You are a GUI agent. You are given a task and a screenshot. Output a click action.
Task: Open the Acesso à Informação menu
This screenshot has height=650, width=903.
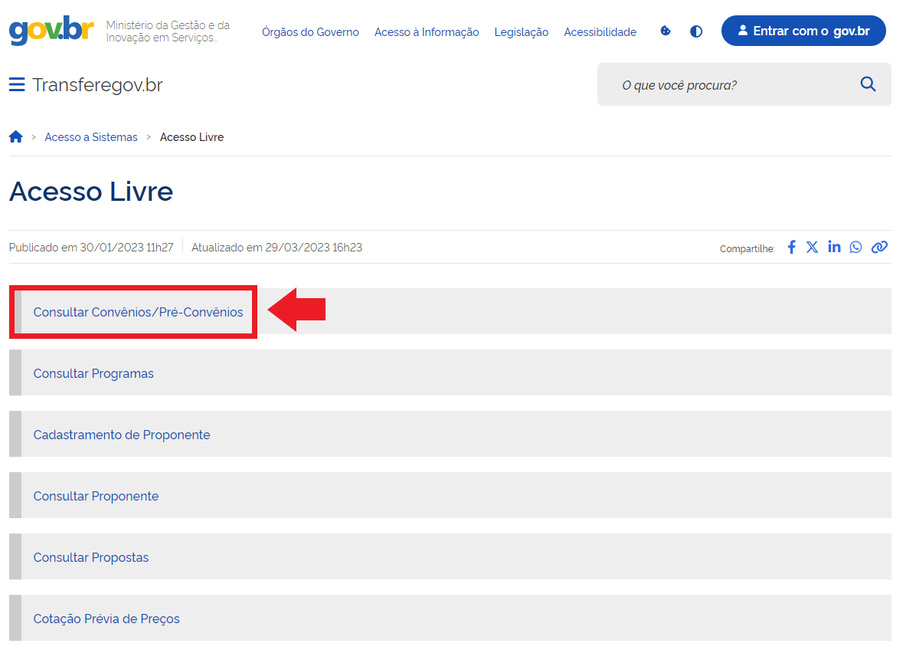click(426, 31)
